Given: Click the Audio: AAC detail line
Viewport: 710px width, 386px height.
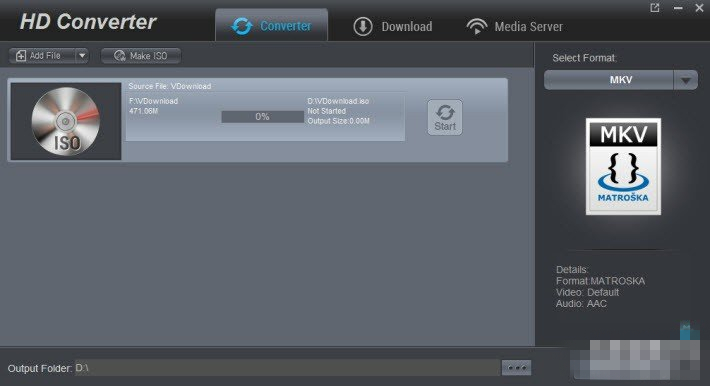Looking at the screenshot, I should (581, 304).
